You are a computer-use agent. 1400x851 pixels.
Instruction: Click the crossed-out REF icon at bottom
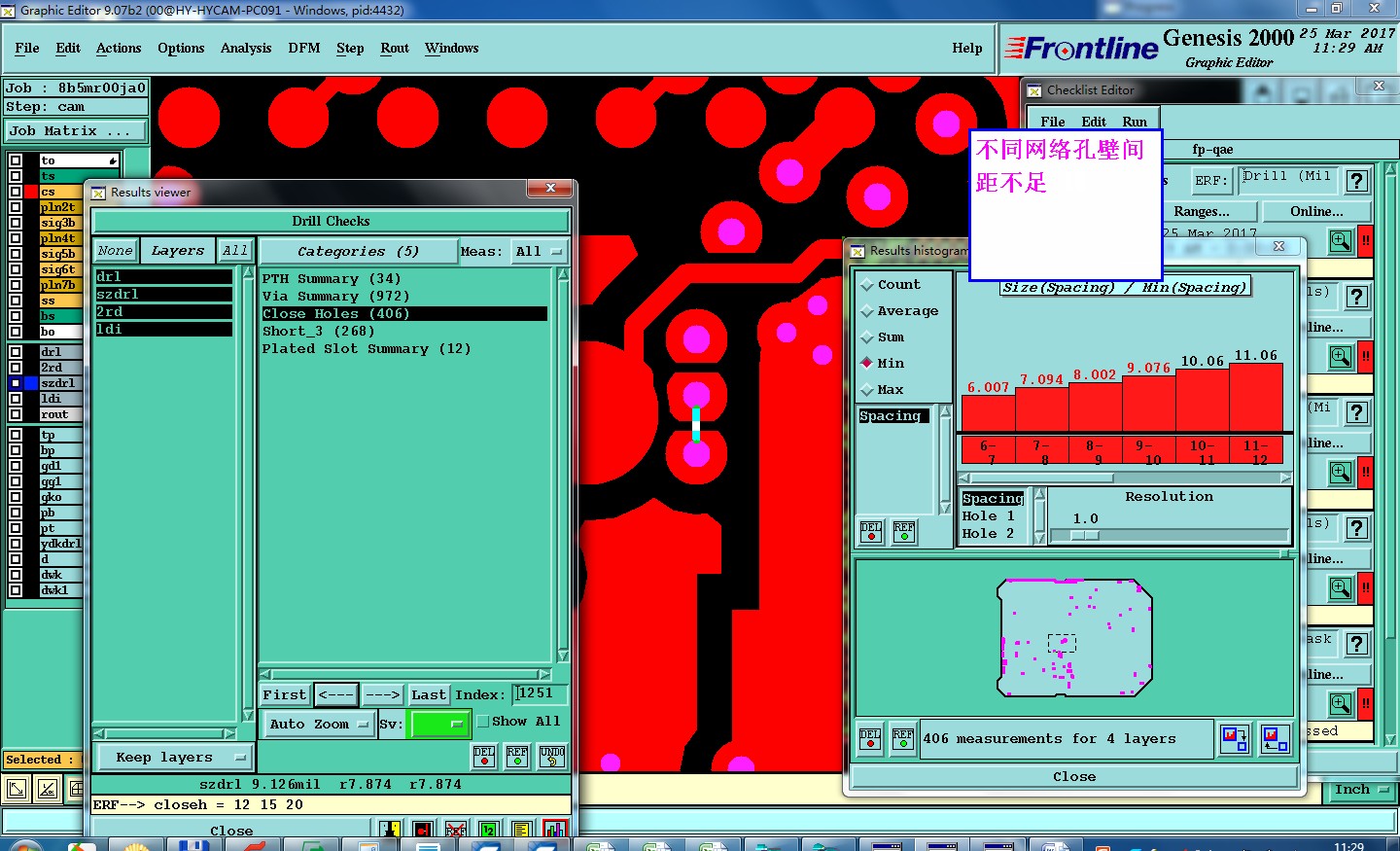tap(455, 830)
